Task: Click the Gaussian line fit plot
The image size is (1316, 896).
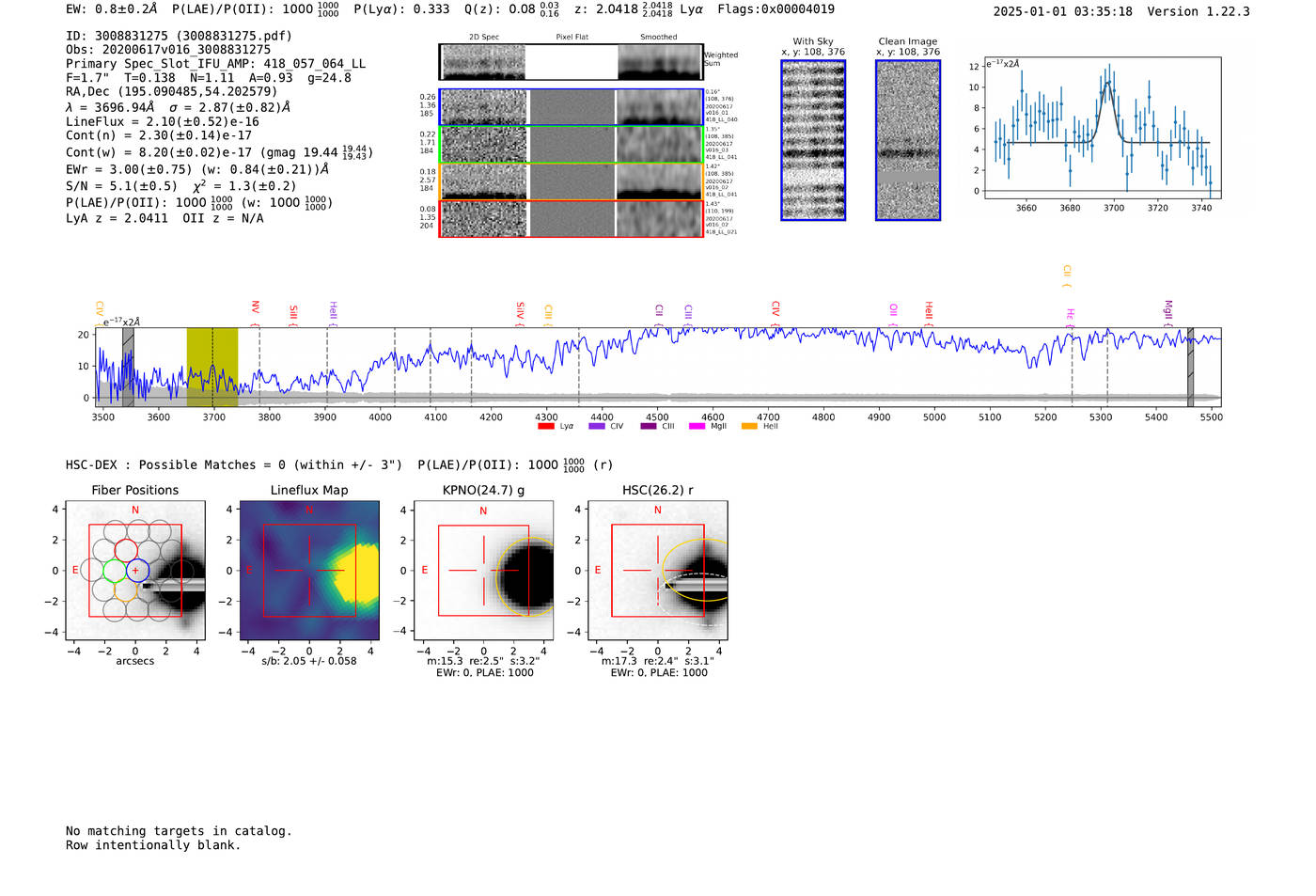Action: (1102, 129)
